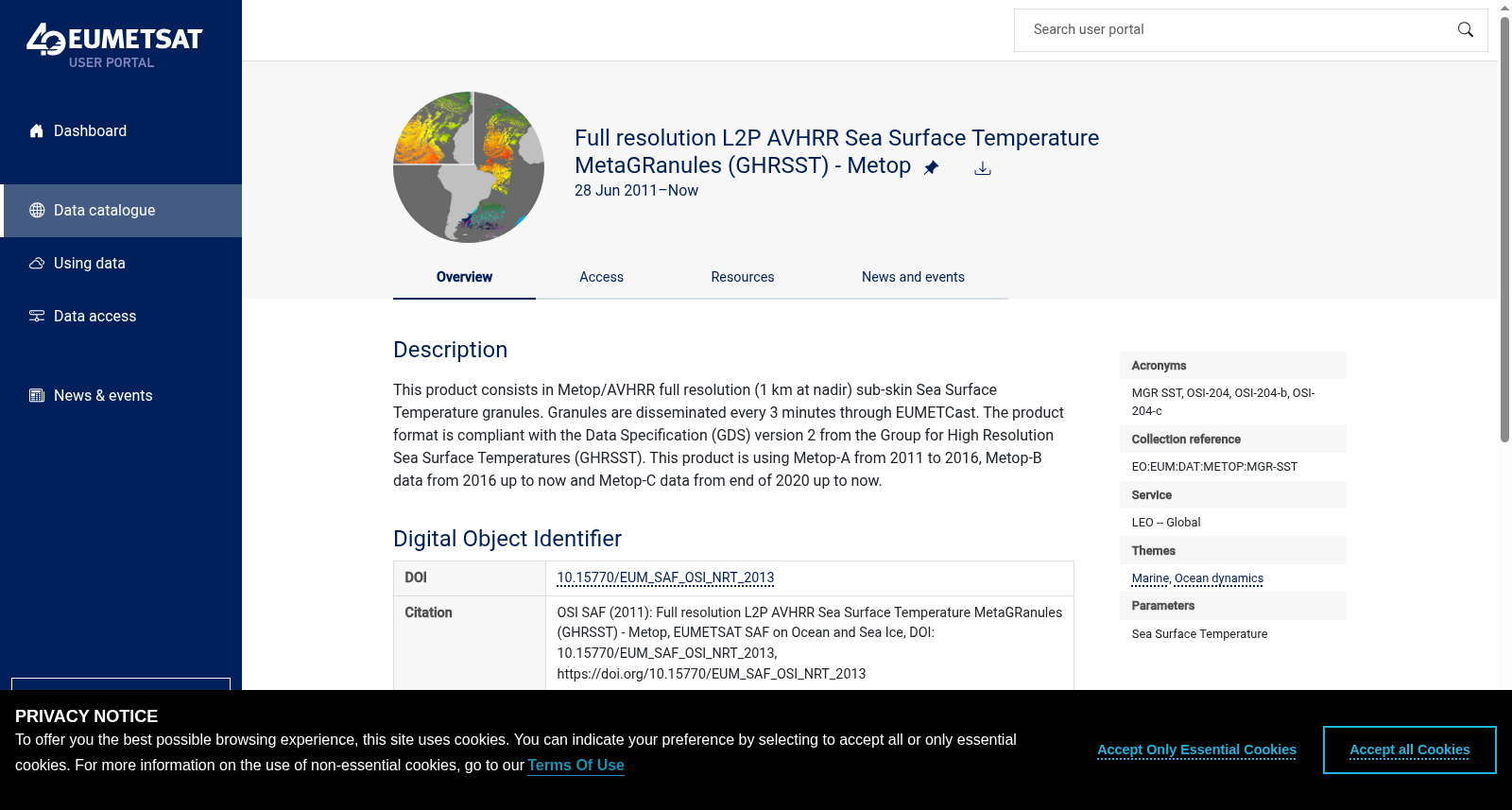Open Dashboard in the sidebar
The width and height of the screenshot is (1512, 810).
(121, 131)
